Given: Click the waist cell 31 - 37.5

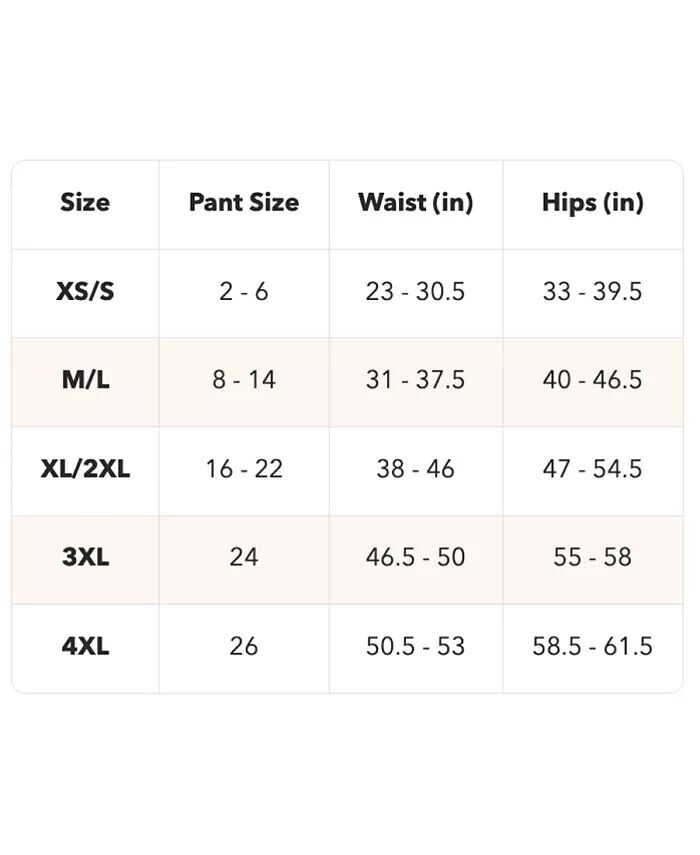Looking at the screenshot, I should click(x=415, y=380).
